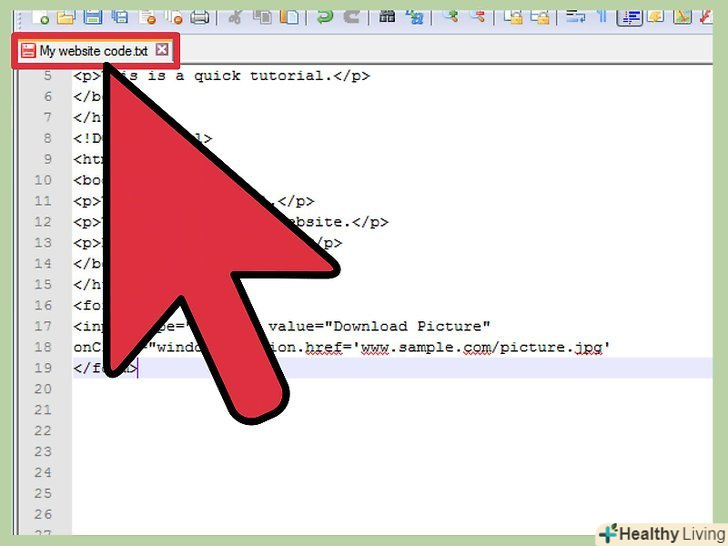Click line number 24 in the margin
The height and width of the screenshot is (546, 728).
tap(43, 473)
